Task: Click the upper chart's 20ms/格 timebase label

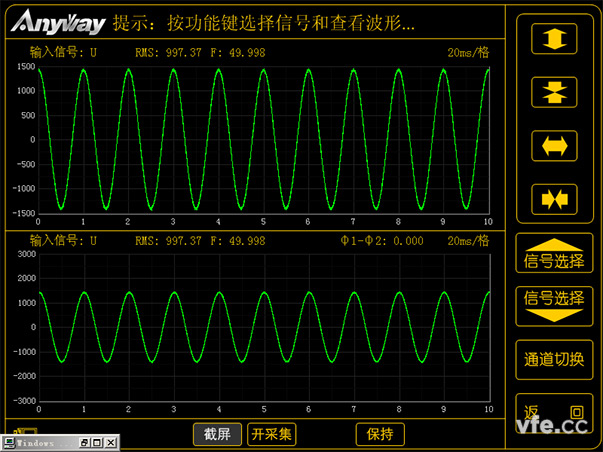Action: [x=468, y=52]
